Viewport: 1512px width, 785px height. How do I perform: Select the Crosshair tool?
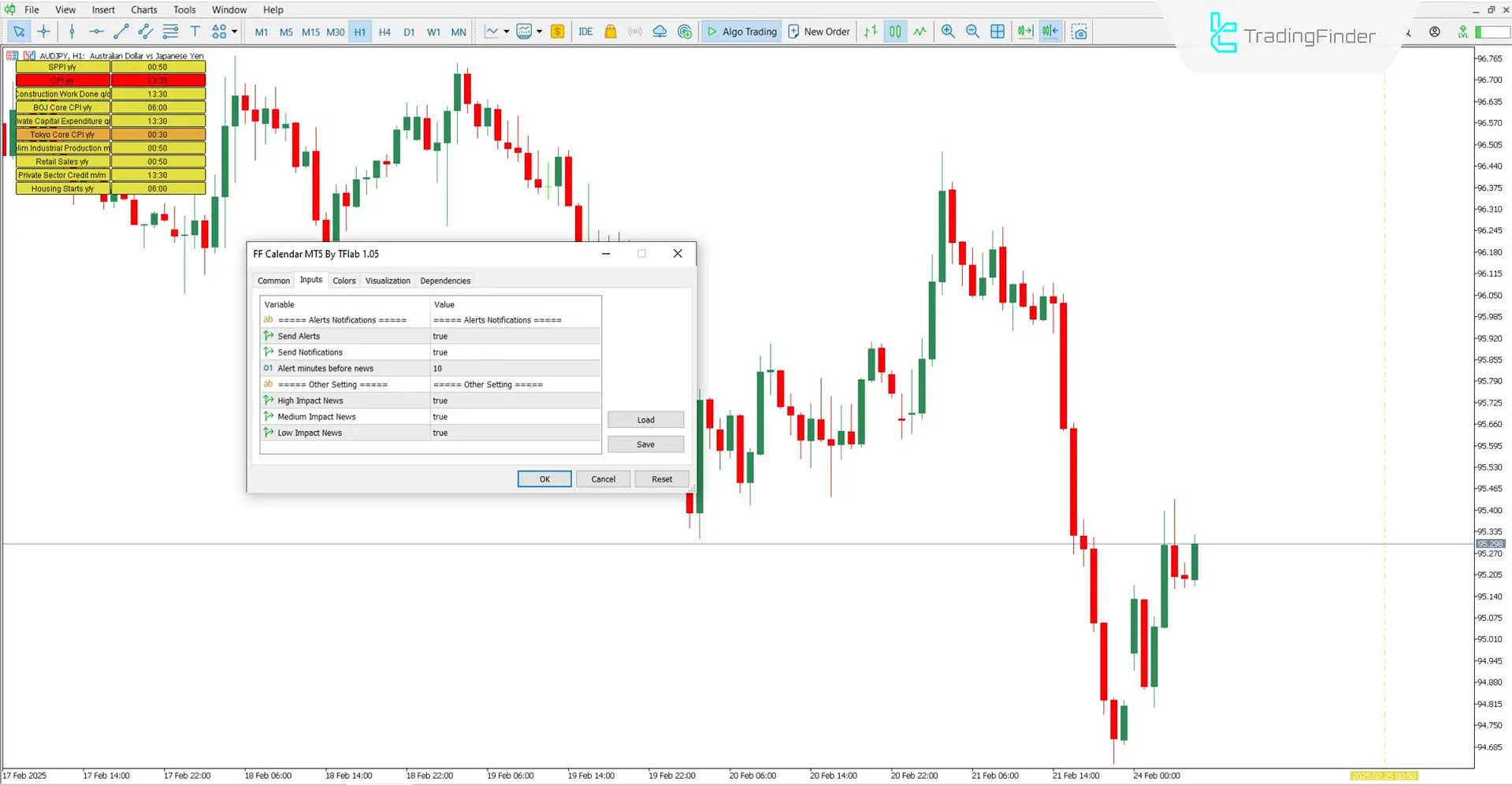click(x=43, y=32)
